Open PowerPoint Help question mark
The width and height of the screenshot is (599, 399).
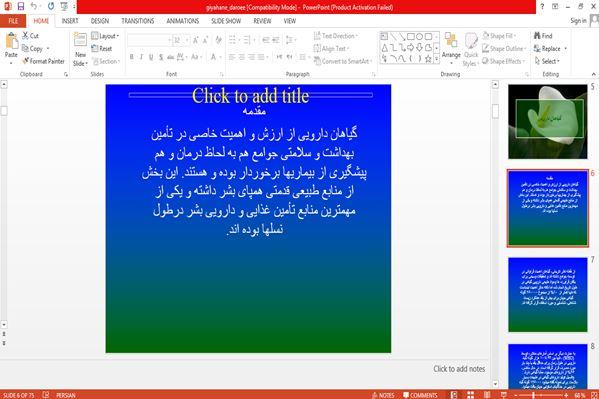pyautogui.click(x=542, y=6)
